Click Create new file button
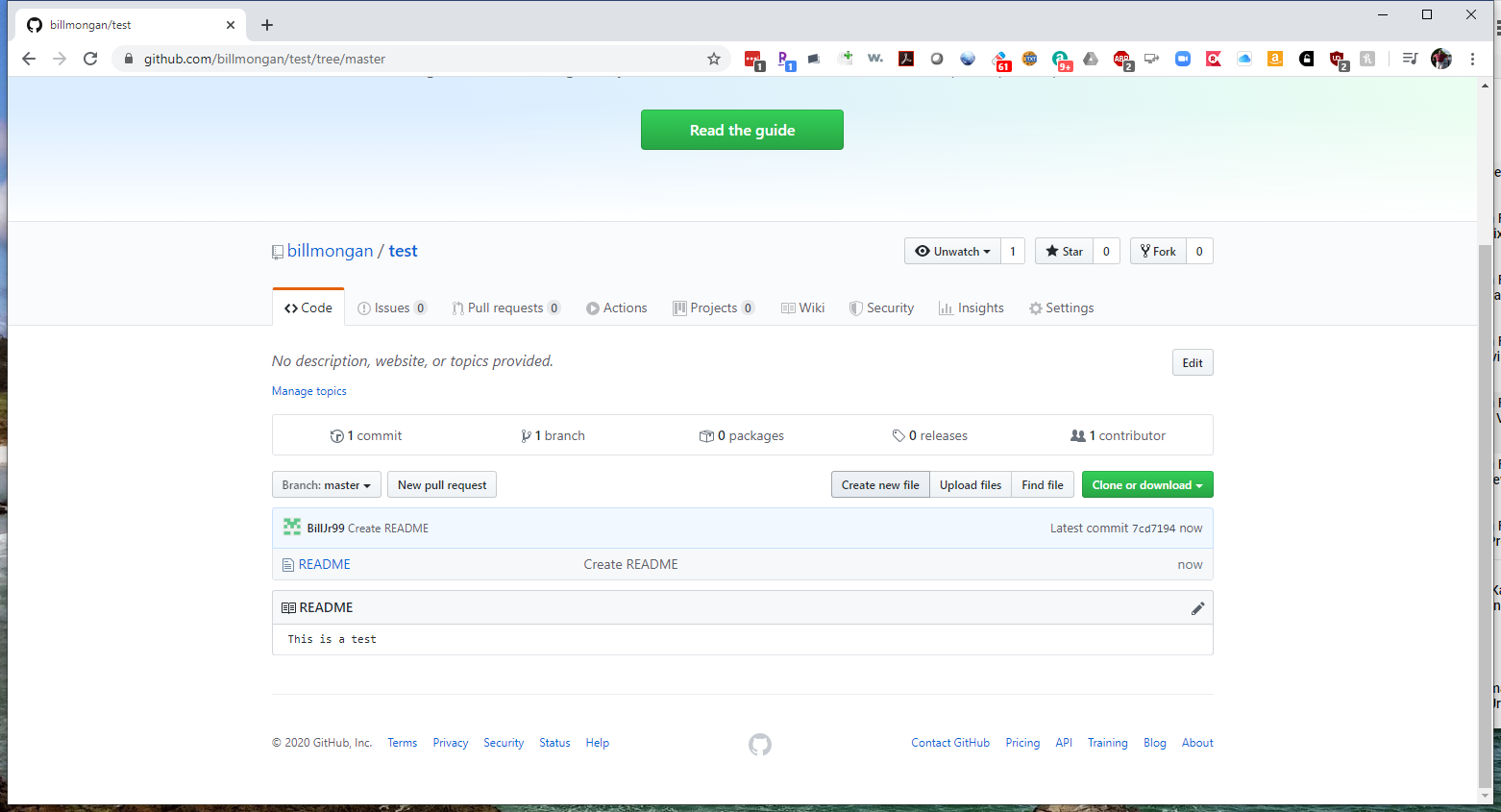The image size is (1501, 812). (x=880, y=484)
